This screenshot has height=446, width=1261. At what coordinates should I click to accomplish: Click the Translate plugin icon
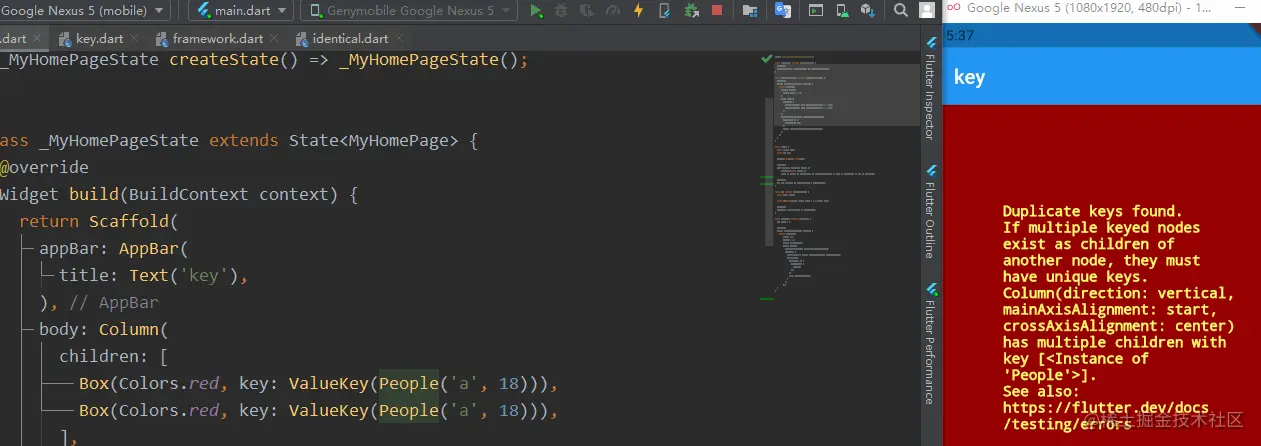pos(783,11)
